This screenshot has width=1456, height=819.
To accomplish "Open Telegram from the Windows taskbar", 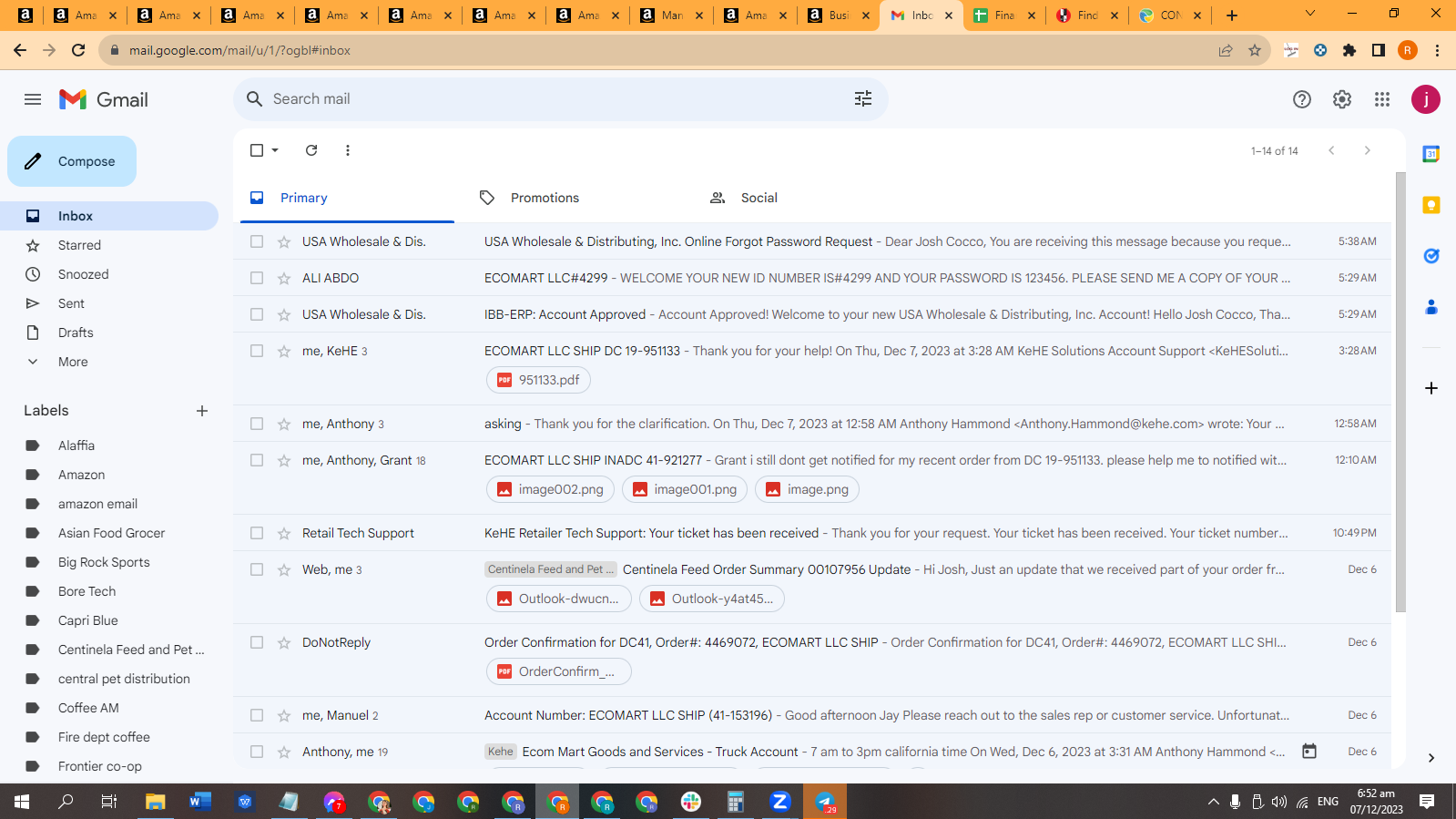I will (x=825, y=802).
